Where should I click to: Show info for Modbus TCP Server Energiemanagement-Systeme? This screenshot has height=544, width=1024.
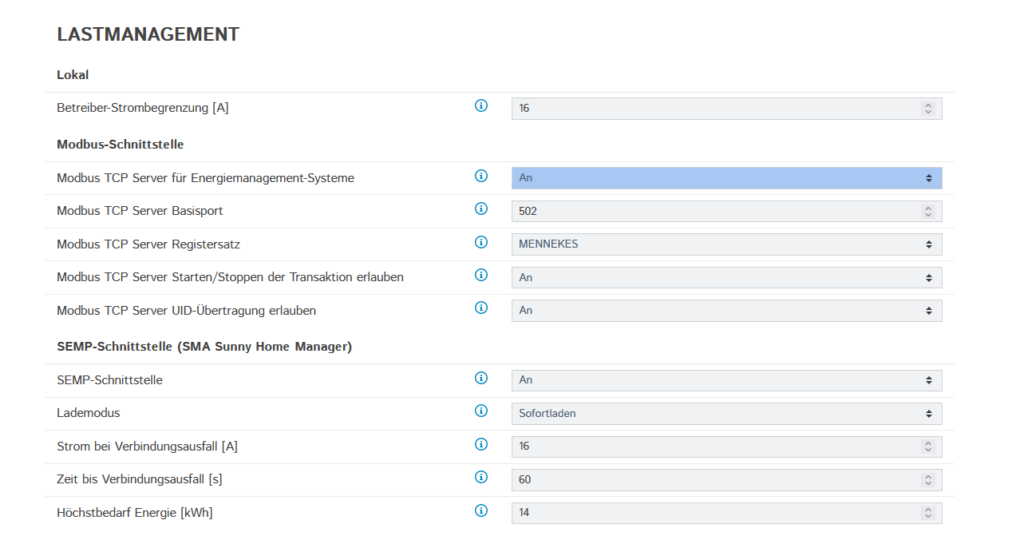(481, 176)
